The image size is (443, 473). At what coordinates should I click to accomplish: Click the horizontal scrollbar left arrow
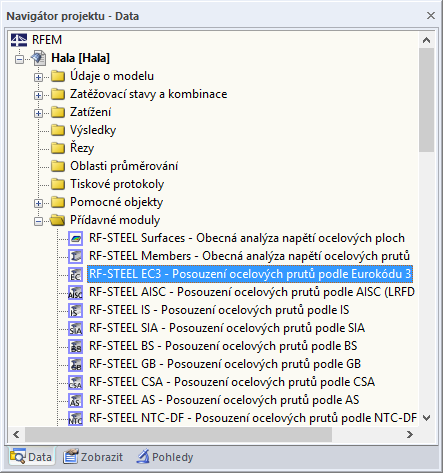click(x=16, y=434)
